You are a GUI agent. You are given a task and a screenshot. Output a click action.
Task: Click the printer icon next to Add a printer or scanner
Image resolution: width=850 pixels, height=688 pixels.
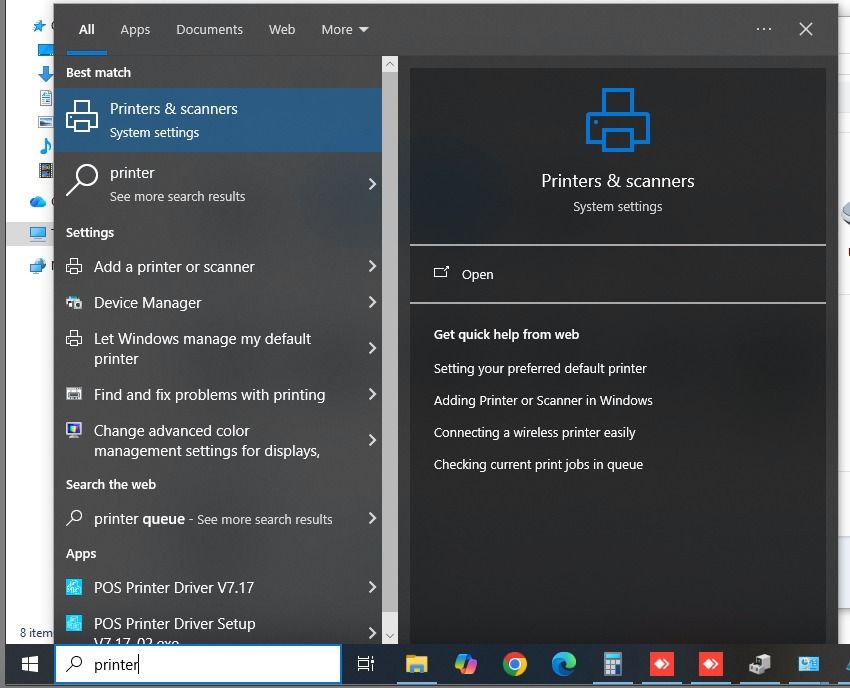coord(74,266)
